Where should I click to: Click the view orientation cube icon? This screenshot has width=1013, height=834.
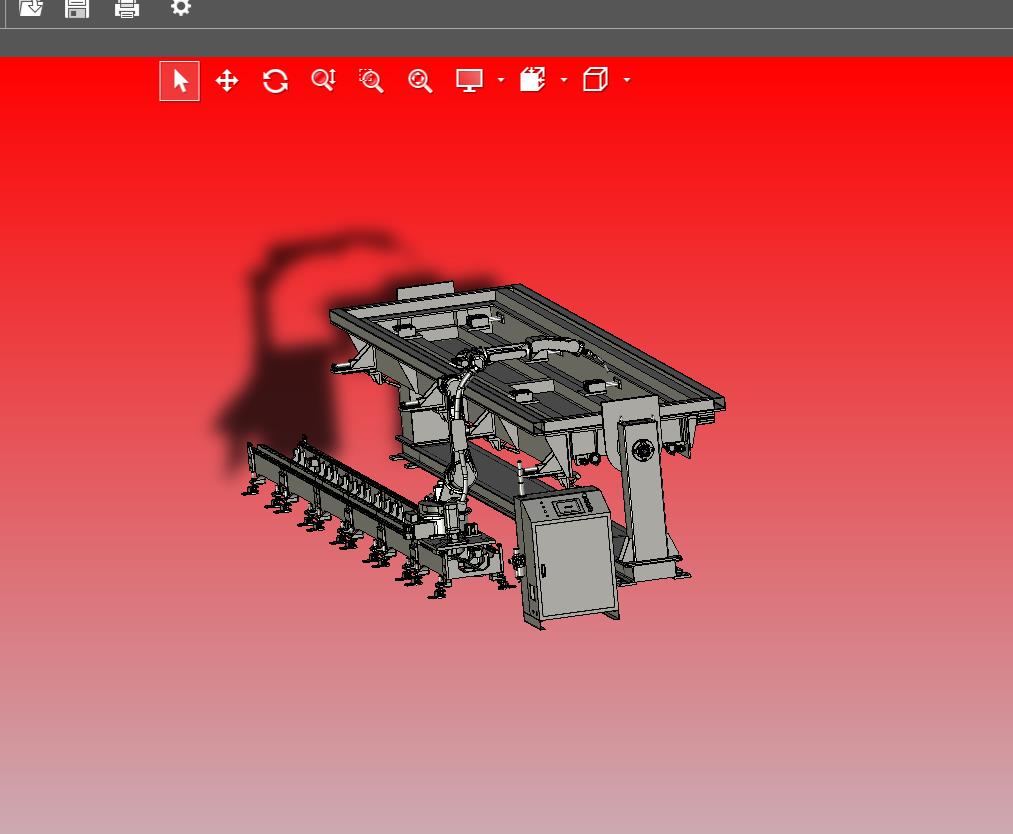(x=595, y=79)
